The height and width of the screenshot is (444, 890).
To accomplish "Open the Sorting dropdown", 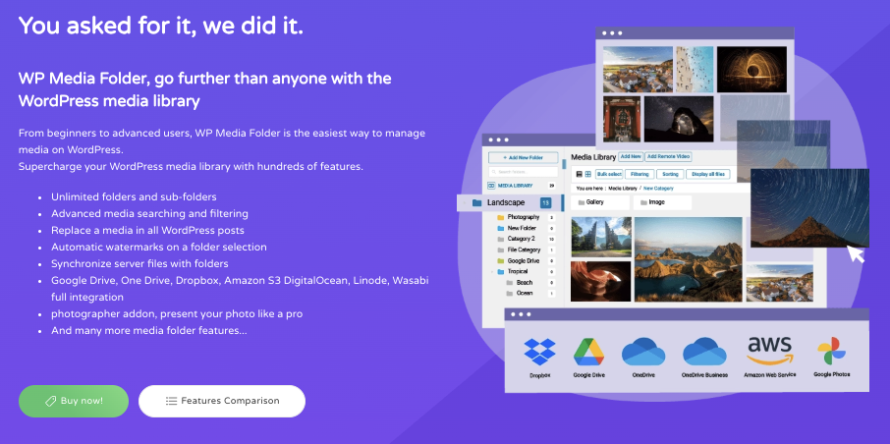I will click(672, 174).
